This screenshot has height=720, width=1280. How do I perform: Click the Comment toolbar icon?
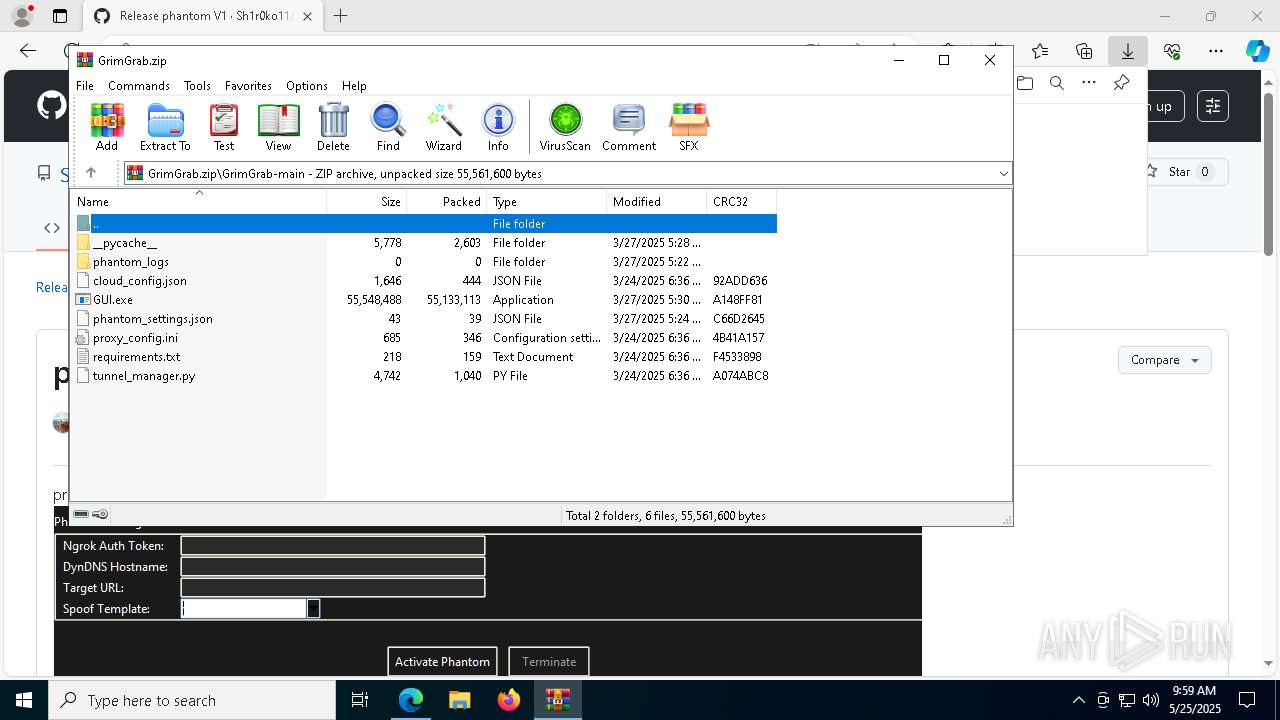629,127
